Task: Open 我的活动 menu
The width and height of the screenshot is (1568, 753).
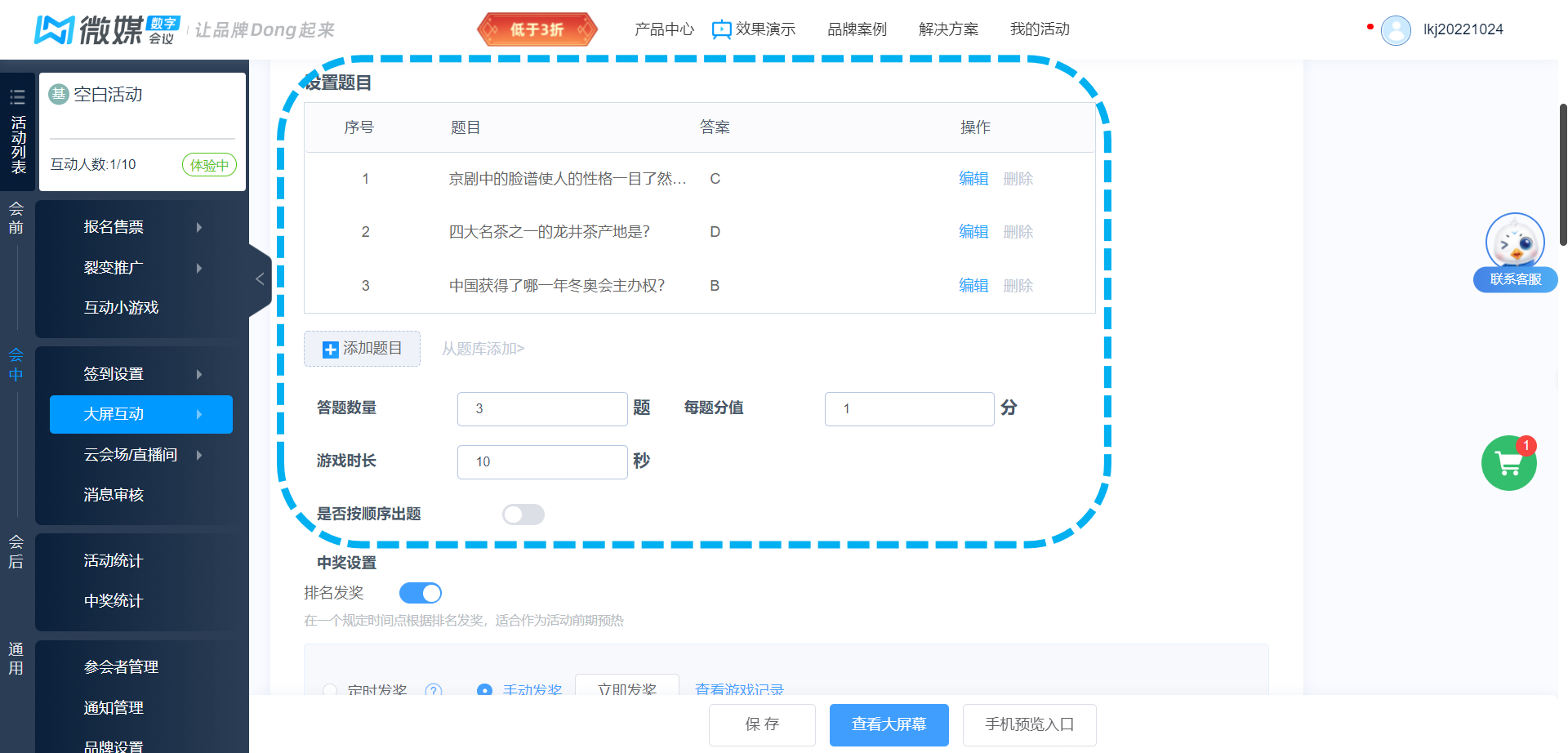Action: point(1040,30)
